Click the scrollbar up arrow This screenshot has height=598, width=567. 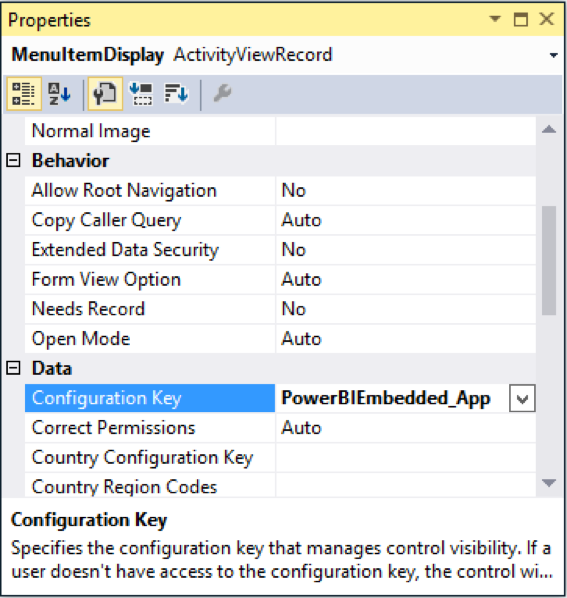pos(549,130)
